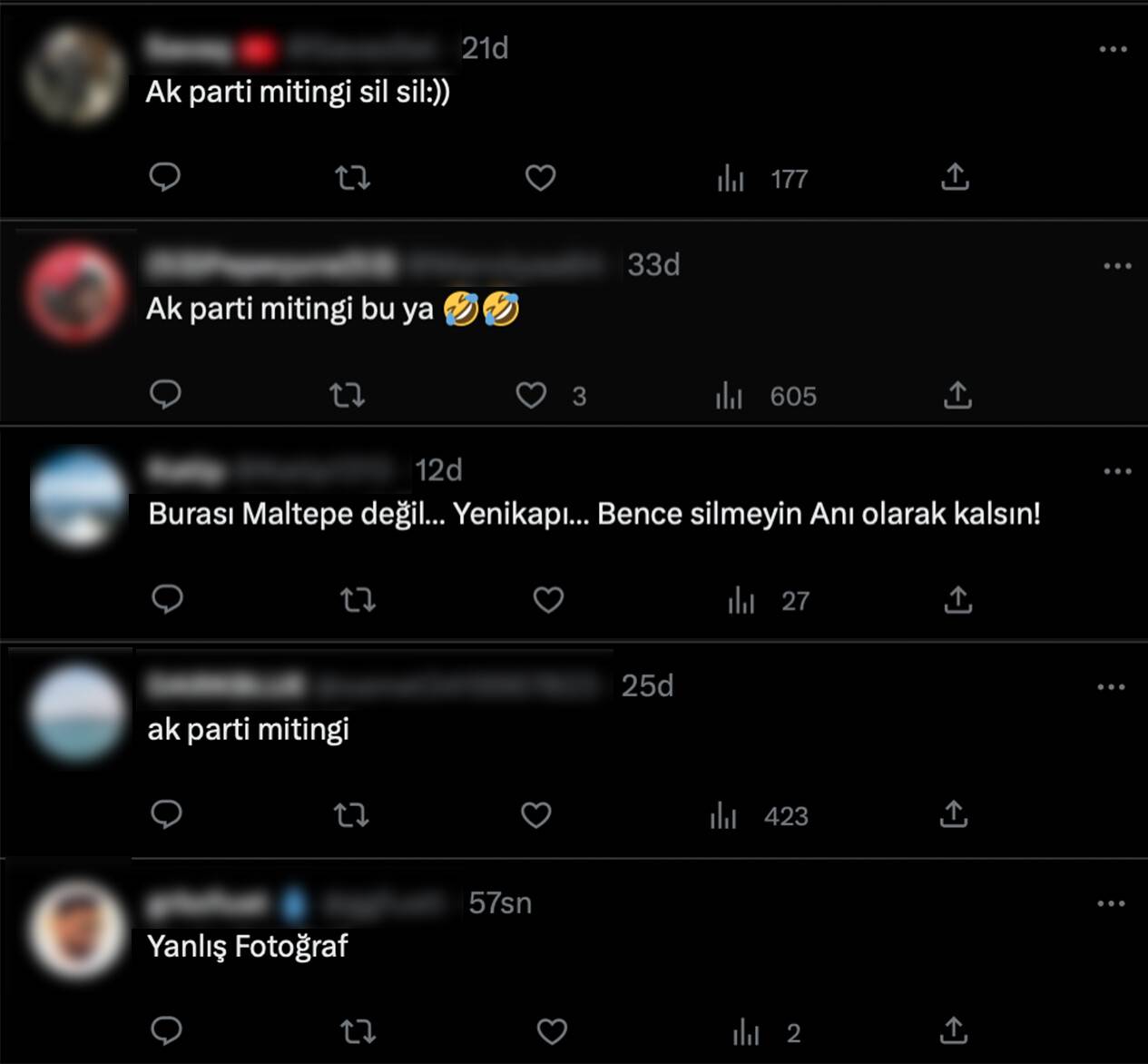
Task: Open the 25d timestamp link
Action: pos(647,685)
